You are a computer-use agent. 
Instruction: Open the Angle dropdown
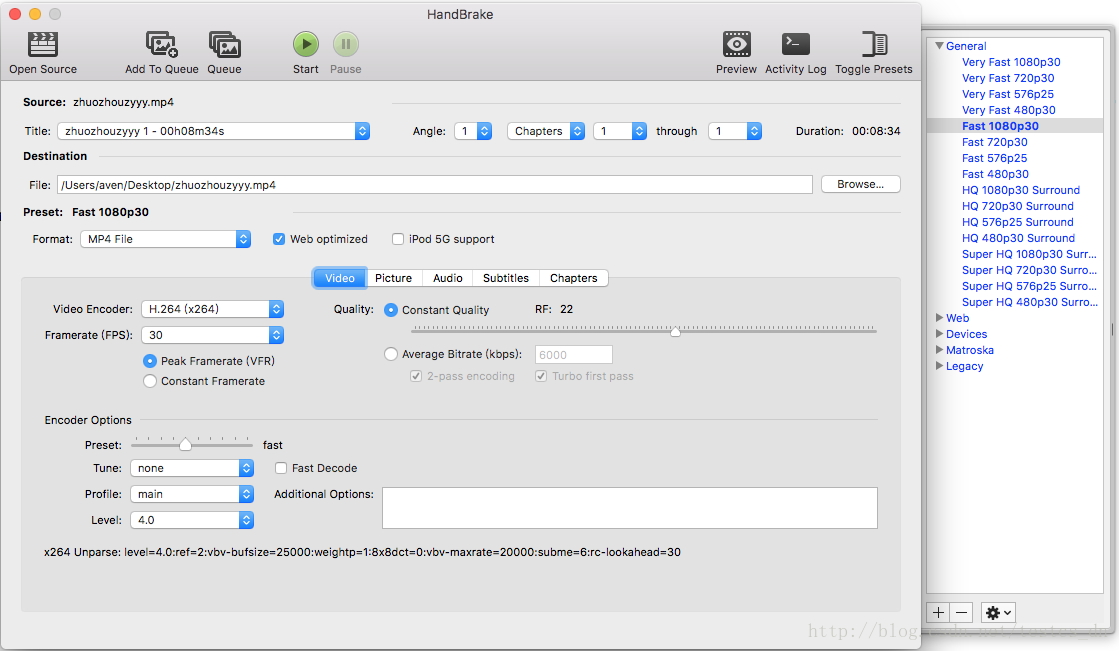[x=473, y=131]
